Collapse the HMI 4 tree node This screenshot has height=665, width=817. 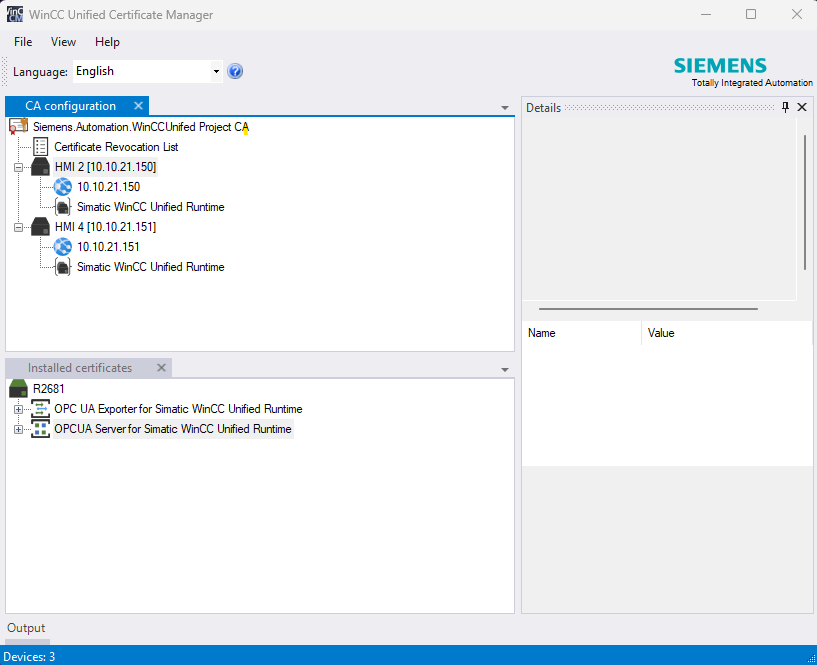click(x=18, y=227)
